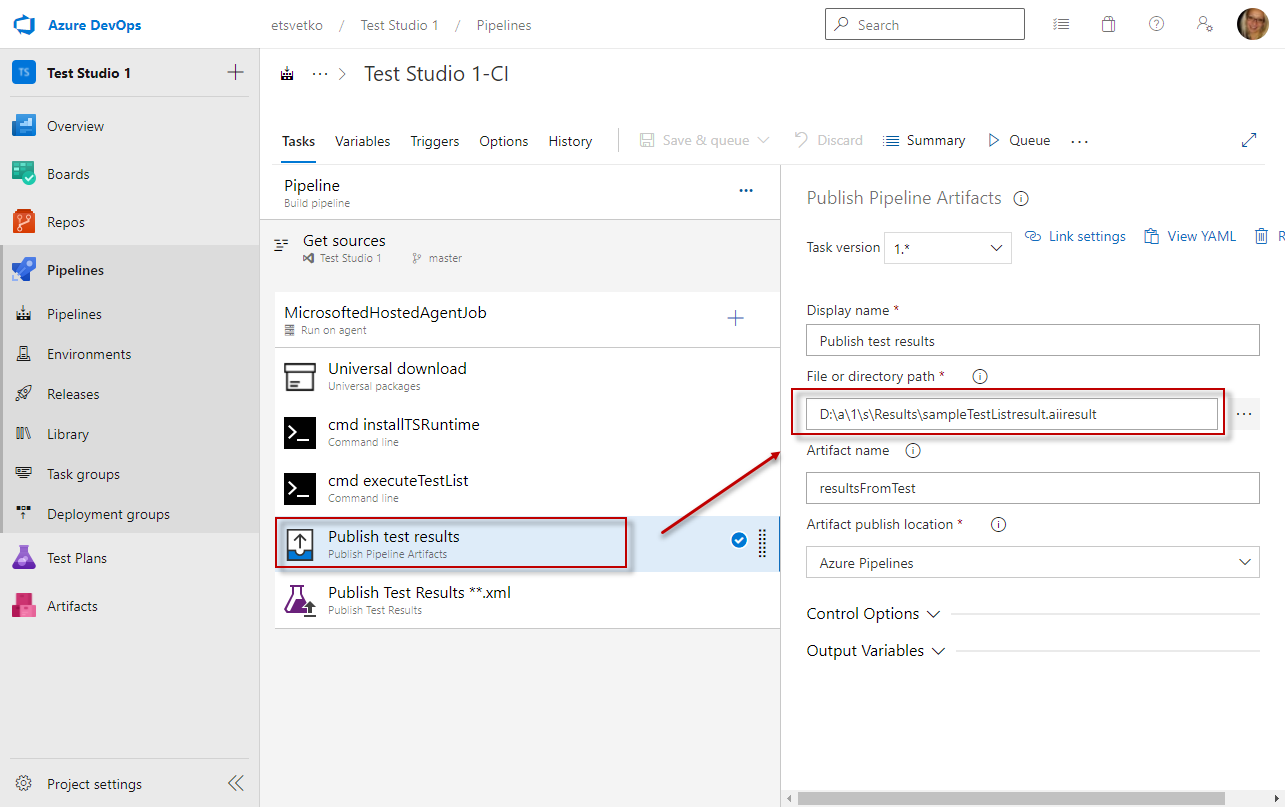Click the horizontal scrollbar at the bottom
The image size is (1285, 807).
[x=1010, y=798]
